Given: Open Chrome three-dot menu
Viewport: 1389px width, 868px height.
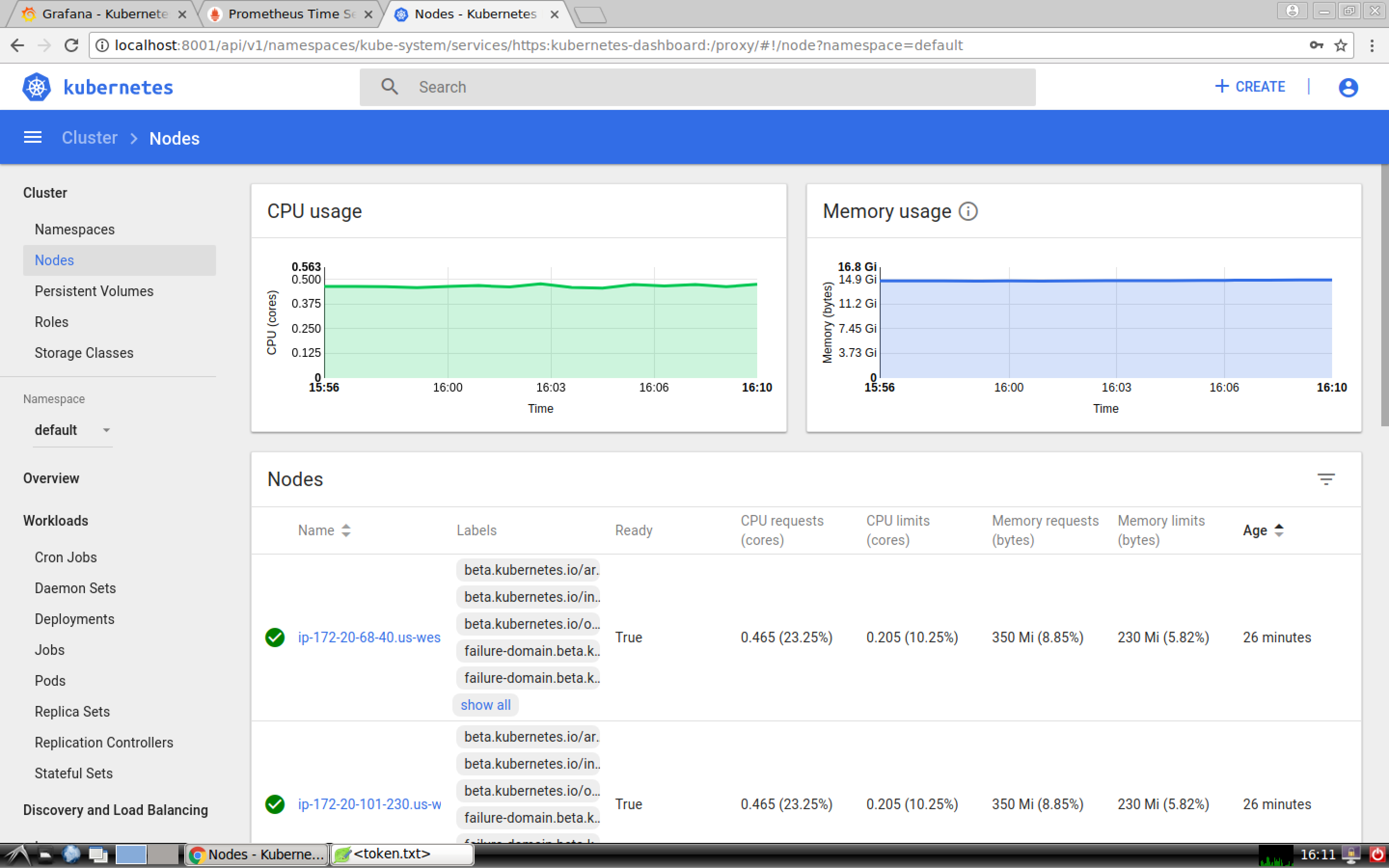Looking at the screenshot, I should point(1372,45).
